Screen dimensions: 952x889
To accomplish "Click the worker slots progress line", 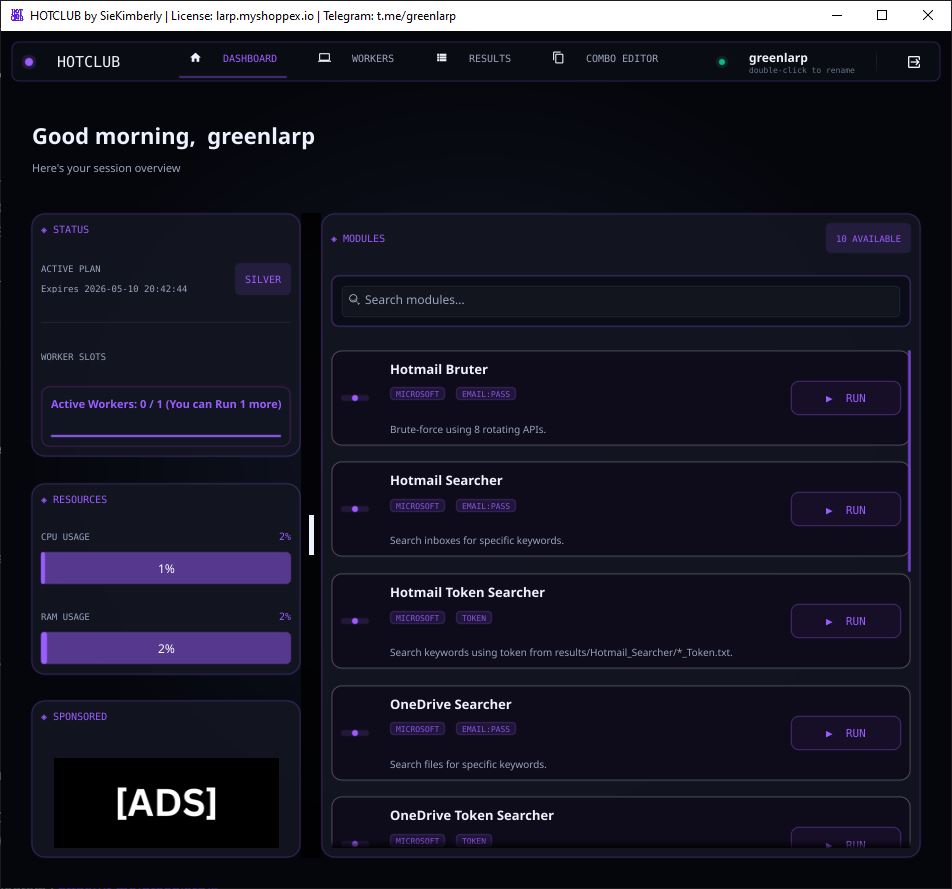I will (x=166, y=435).
